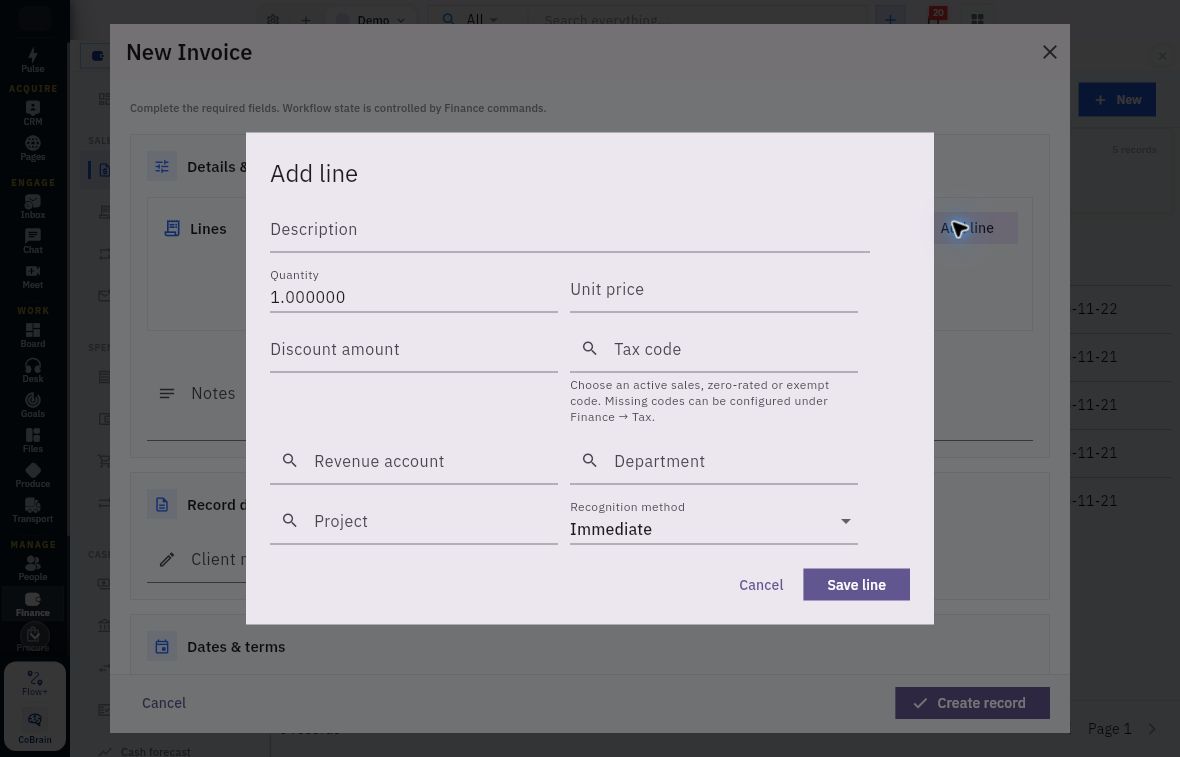Viewport: 1180px width, 757px height.
Task: Open Pulse in the sidebar
Action: (32, 60)
